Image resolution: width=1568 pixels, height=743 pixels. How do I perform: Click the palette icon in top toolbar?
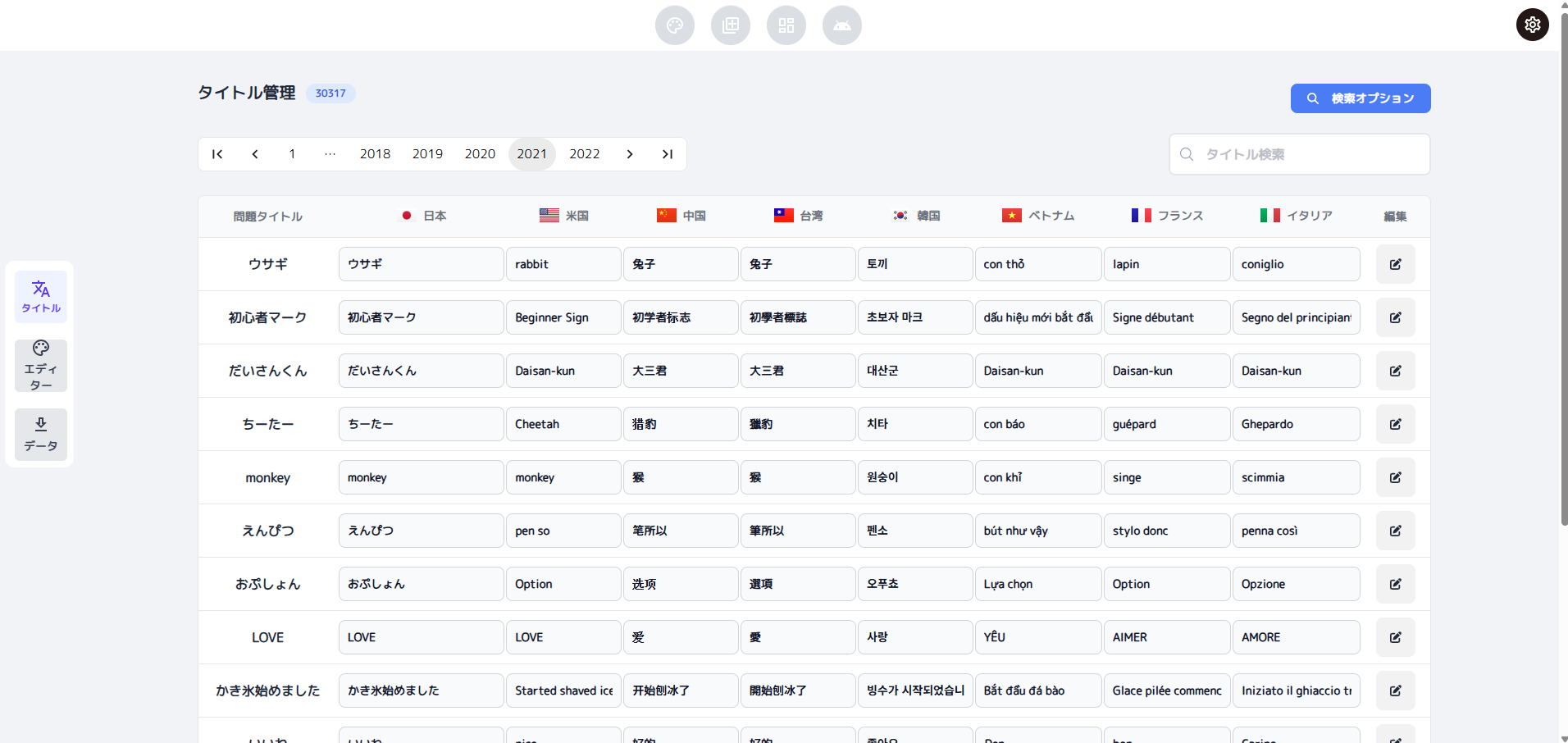click(675, 25)
